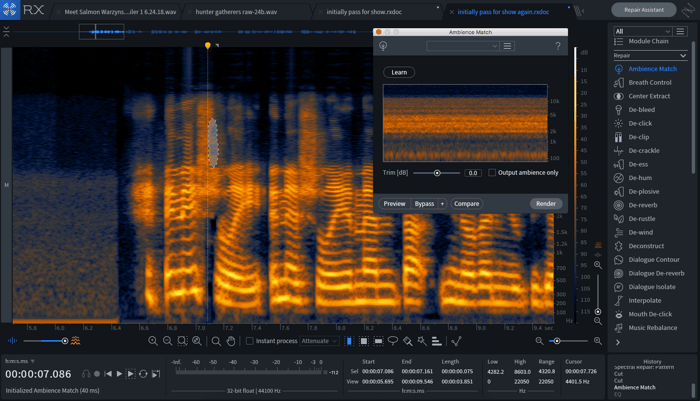
Task: Select the lasso selection tool
Action: pos(393,341)
